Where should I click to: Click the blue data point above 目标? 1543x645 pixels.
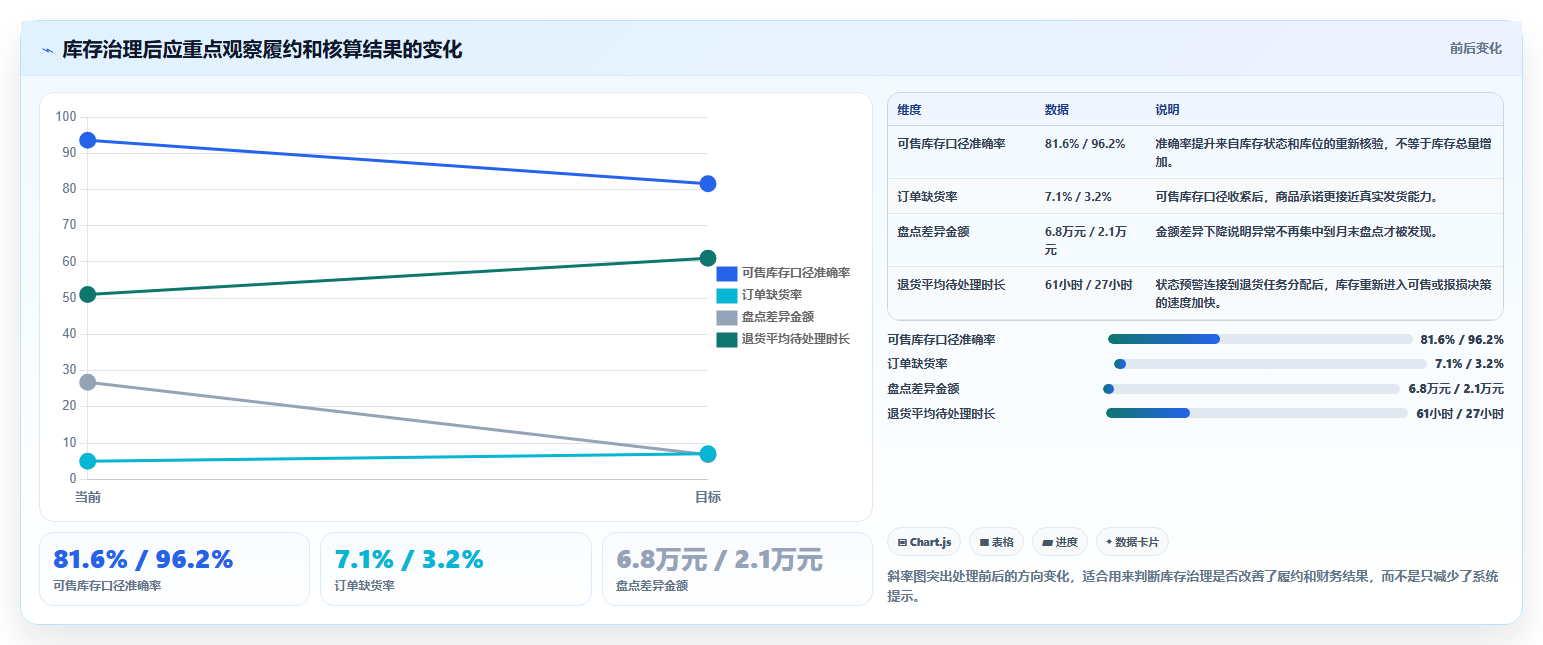(x=708, y=184)
